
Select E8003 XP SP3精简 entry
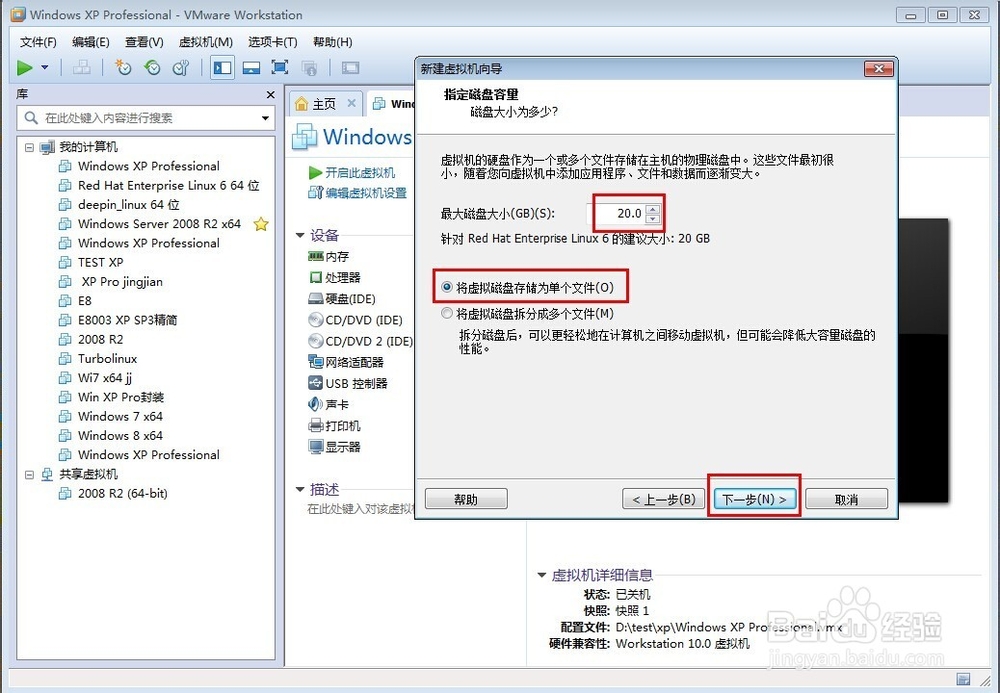127,320
